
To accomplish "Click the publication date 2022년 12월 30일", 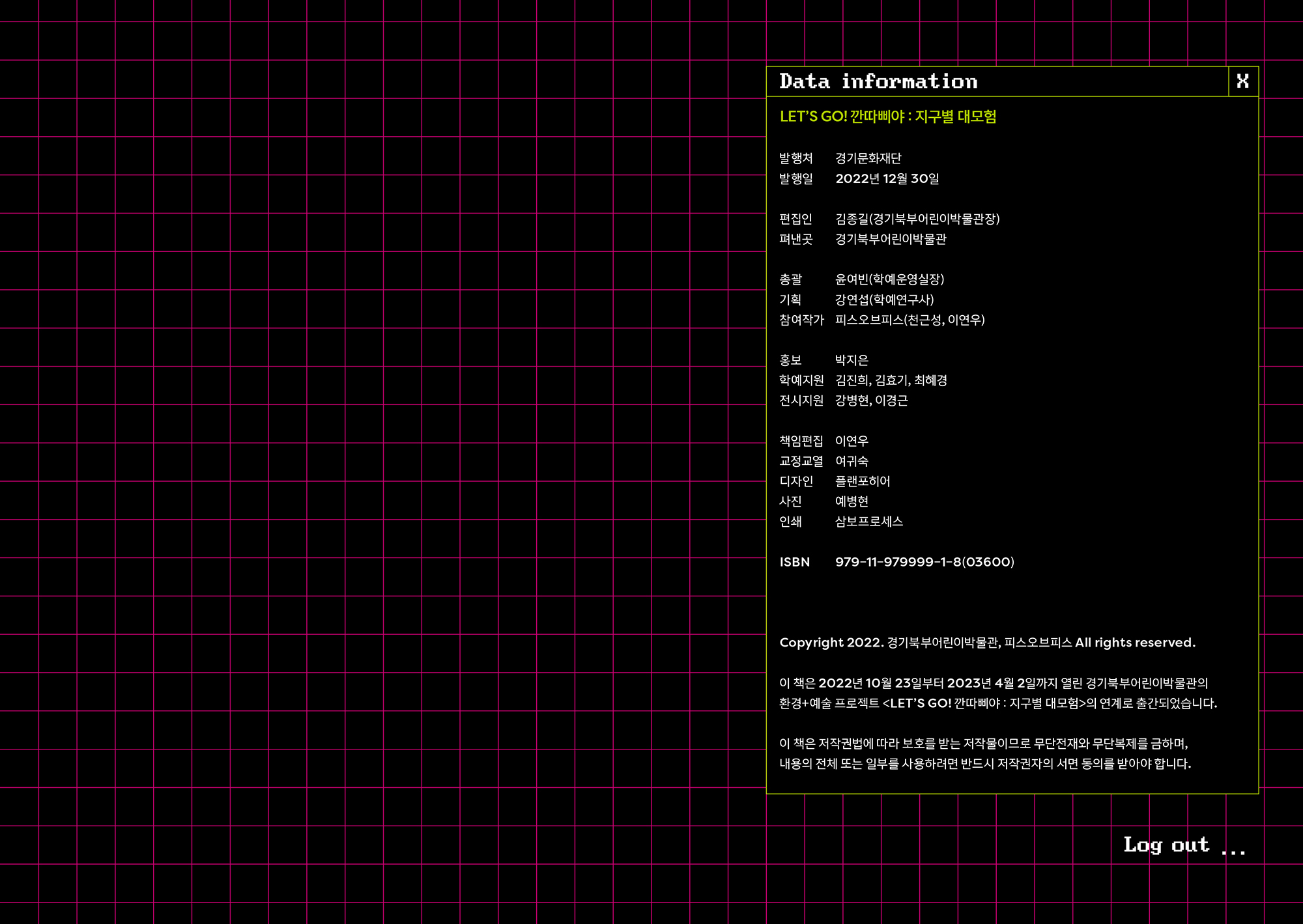I will click(887, 178).
